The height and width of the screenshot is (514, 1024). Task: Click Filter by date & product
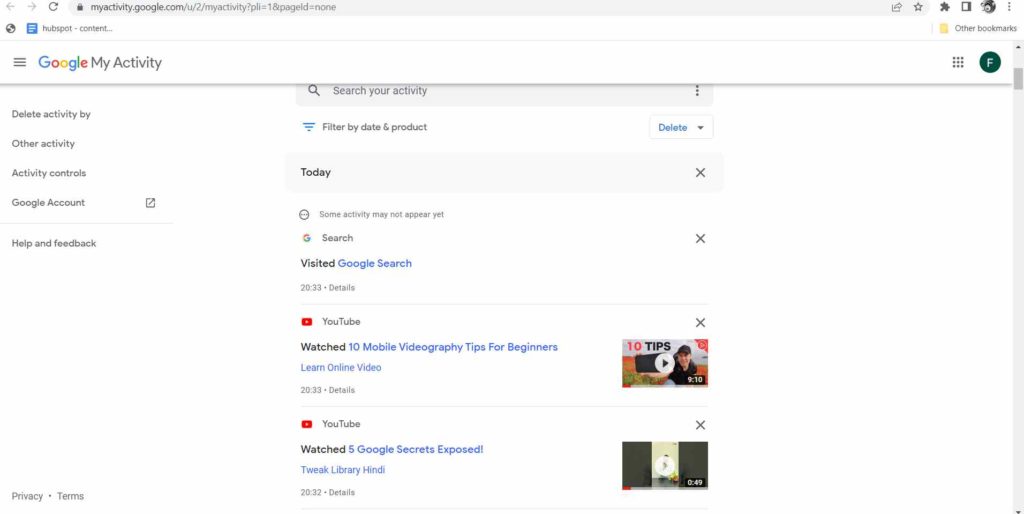pos(374,127)
